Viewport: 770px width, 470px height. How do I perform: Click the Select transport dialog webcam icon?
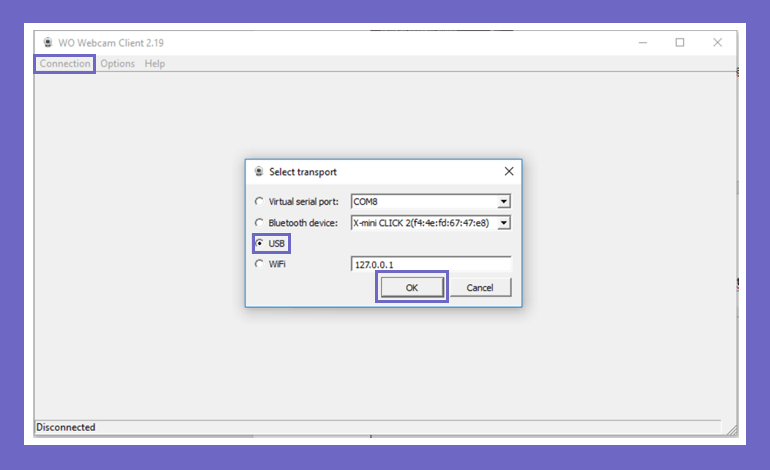259,171
